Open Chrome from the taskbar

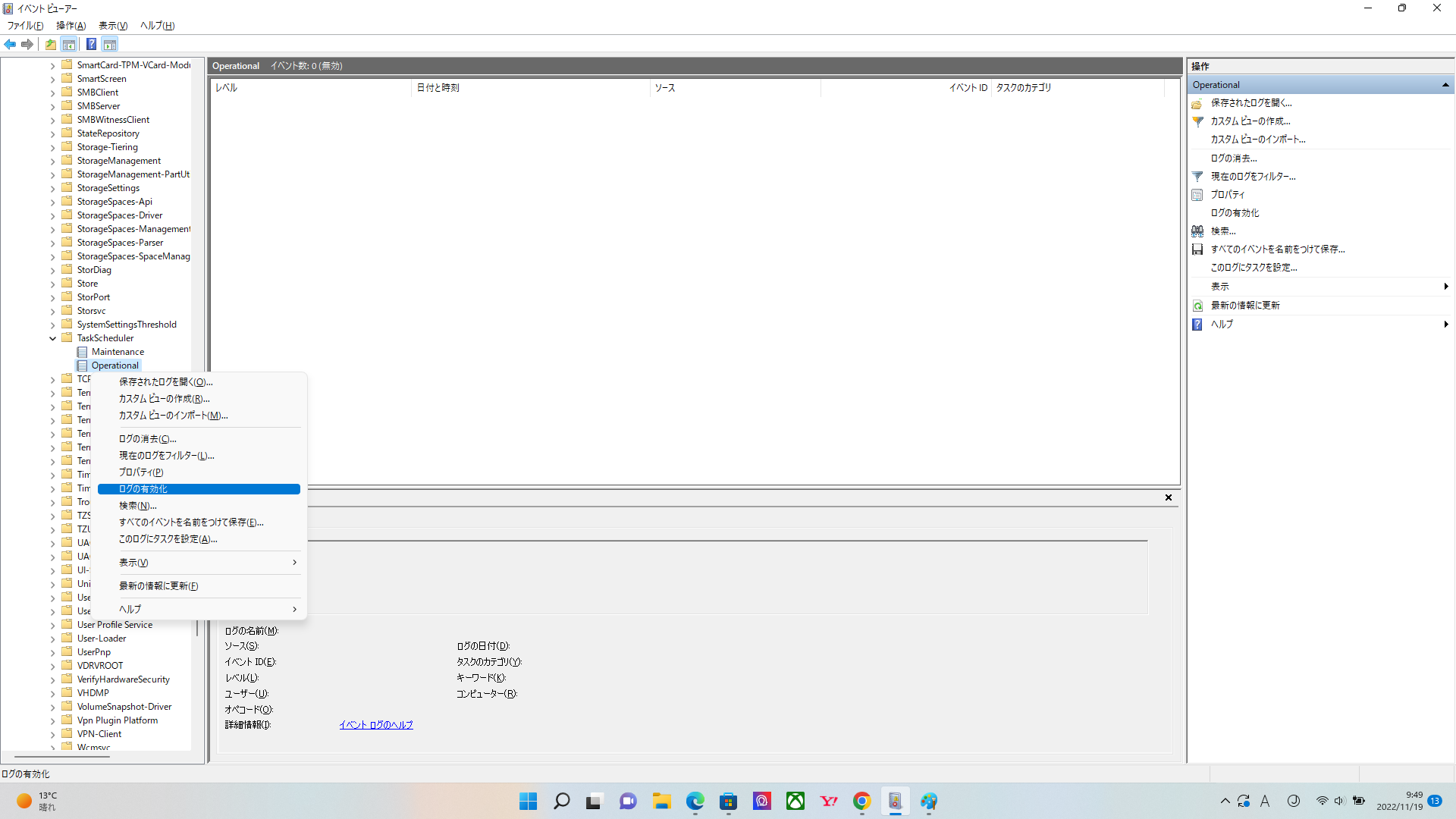coord(861,801)
